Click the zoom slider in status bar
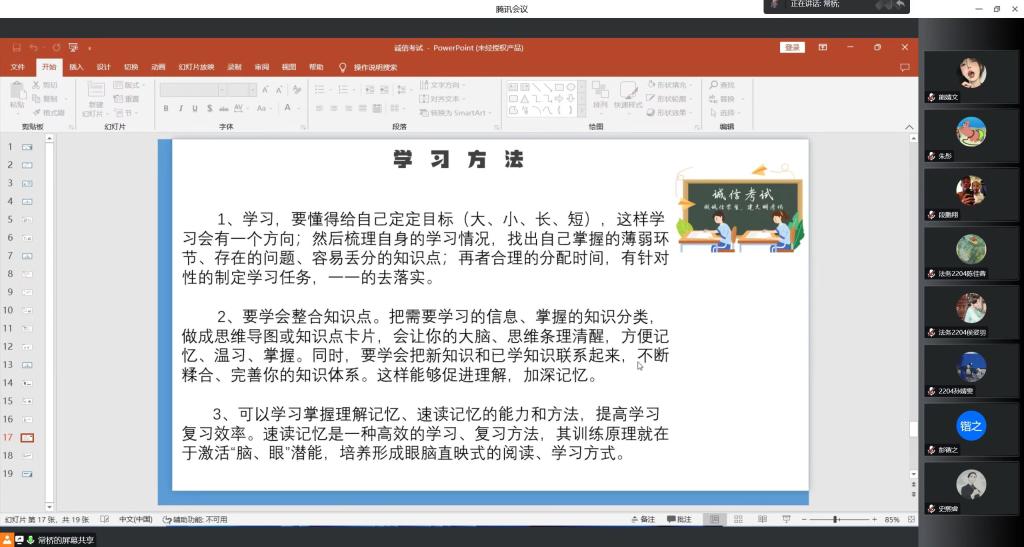The width and height of the screenshot is (1024, 547). pyautogui.click(x=836, y=519)
